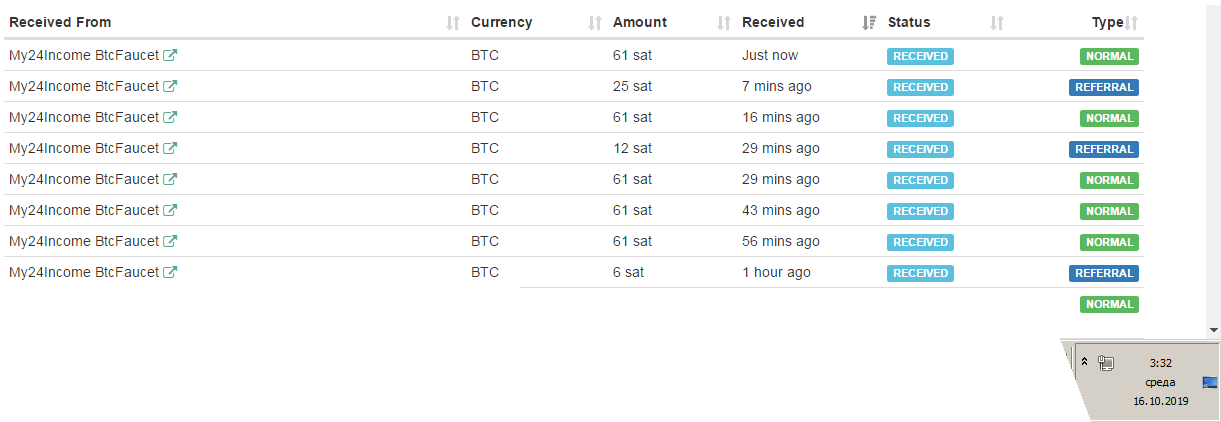Click RECEIVED badge in the Just now row
This screenshot has height=422, width=1221.
[x=920, y=56]
